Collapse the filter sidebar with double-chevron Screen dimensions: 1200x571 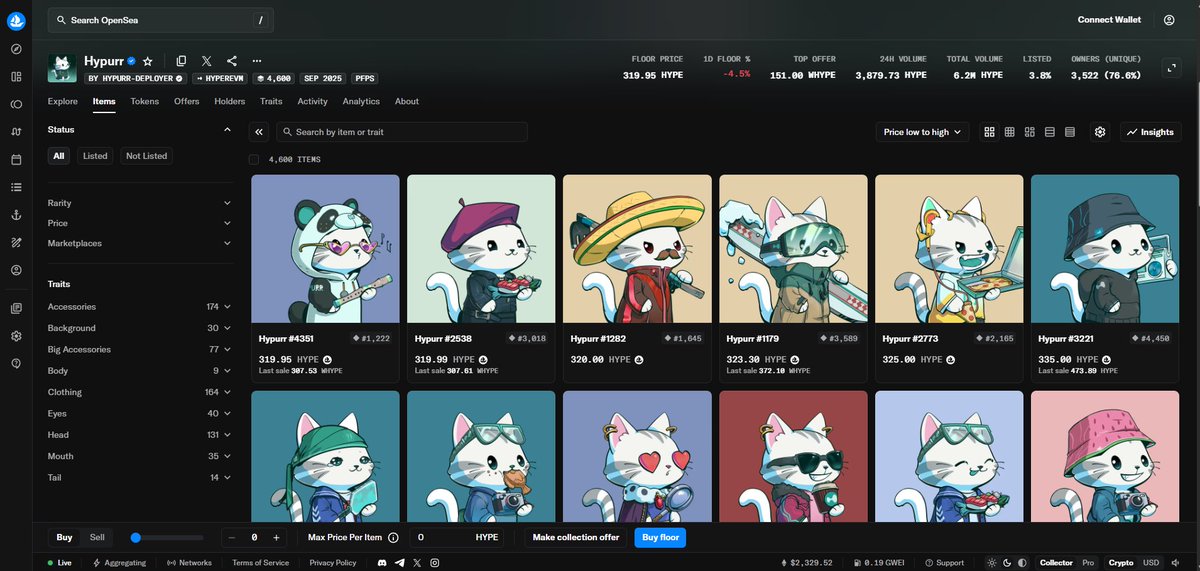(x=259, y=132)
